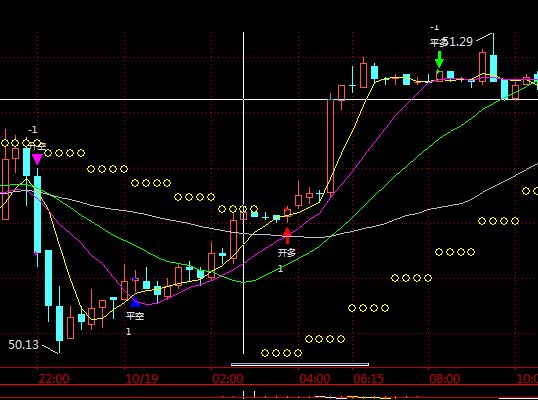Select the 50.13 low price label
The width and height of the screenshot is (538, 400).
23,345
